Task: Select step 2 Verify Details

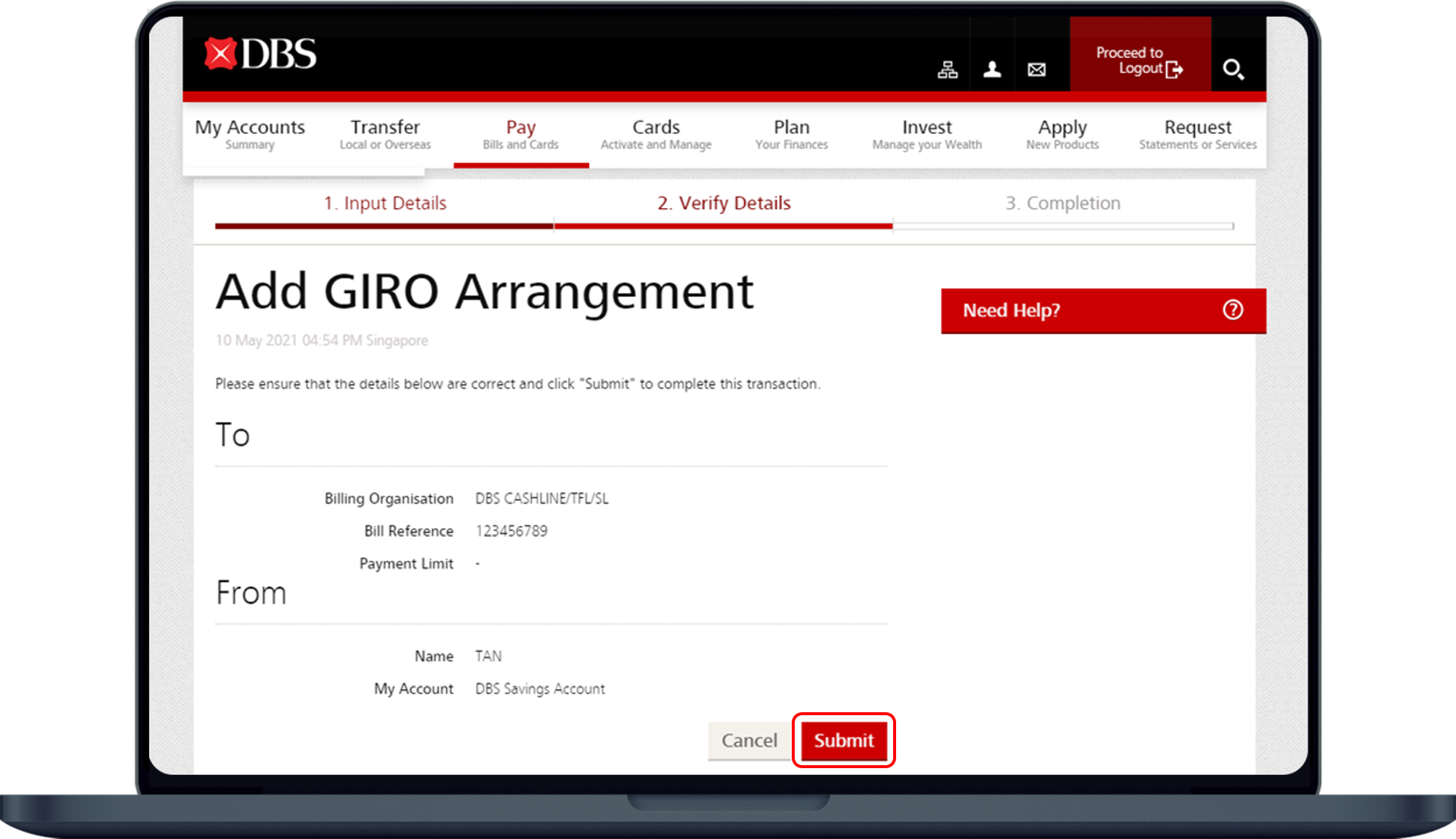Action: (x=723, y=204)
